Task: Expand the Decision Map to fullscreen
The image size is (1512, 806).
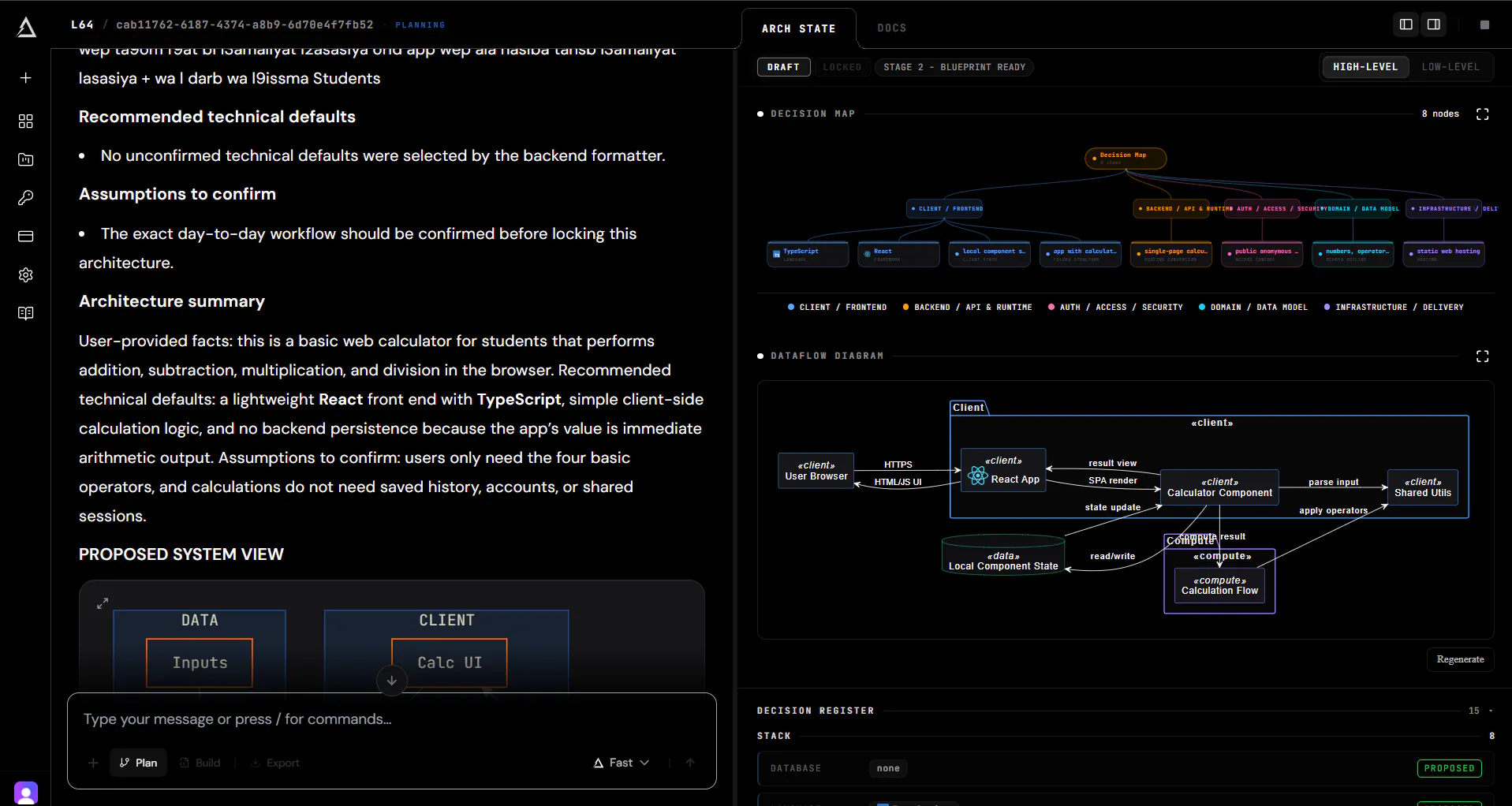Action: tap(1482, 114)
